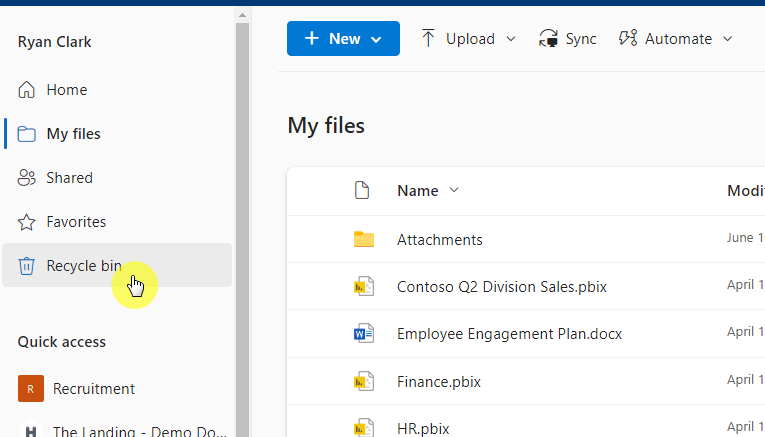Click the file type column header icon
Viewport: 765px width, 437px height.
[362, 190]
